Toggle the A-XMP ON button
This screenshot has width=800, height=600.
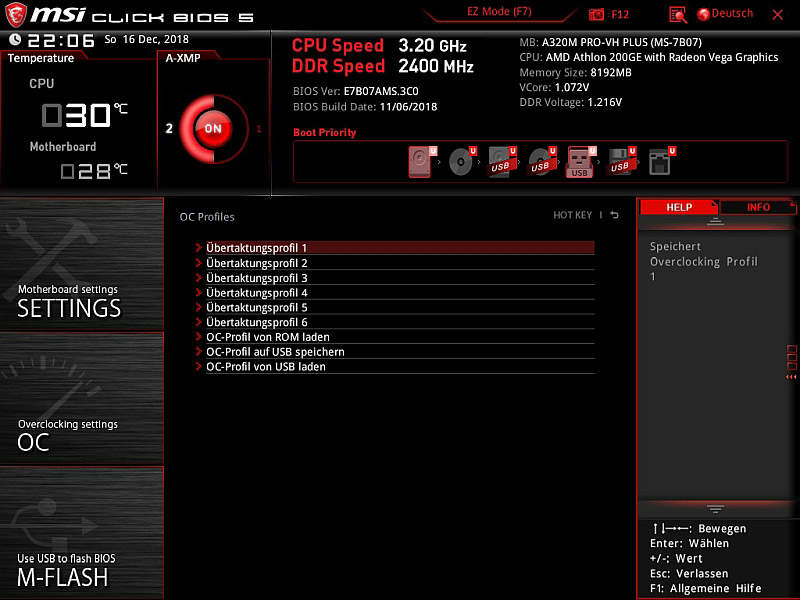(213, 128)
